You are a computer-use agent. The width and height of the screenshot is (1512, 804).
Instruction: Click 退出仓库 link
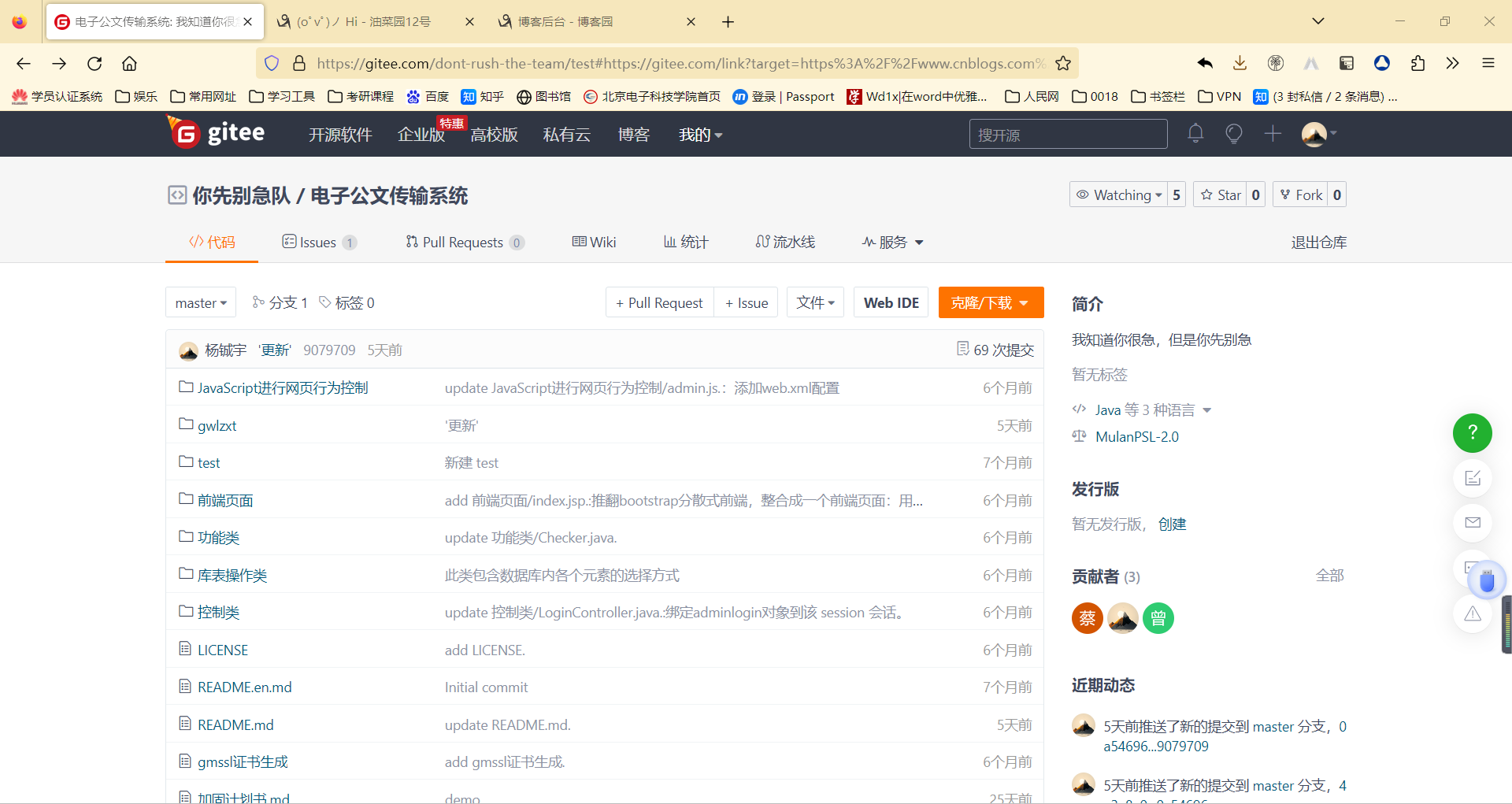click(1319, 242)
